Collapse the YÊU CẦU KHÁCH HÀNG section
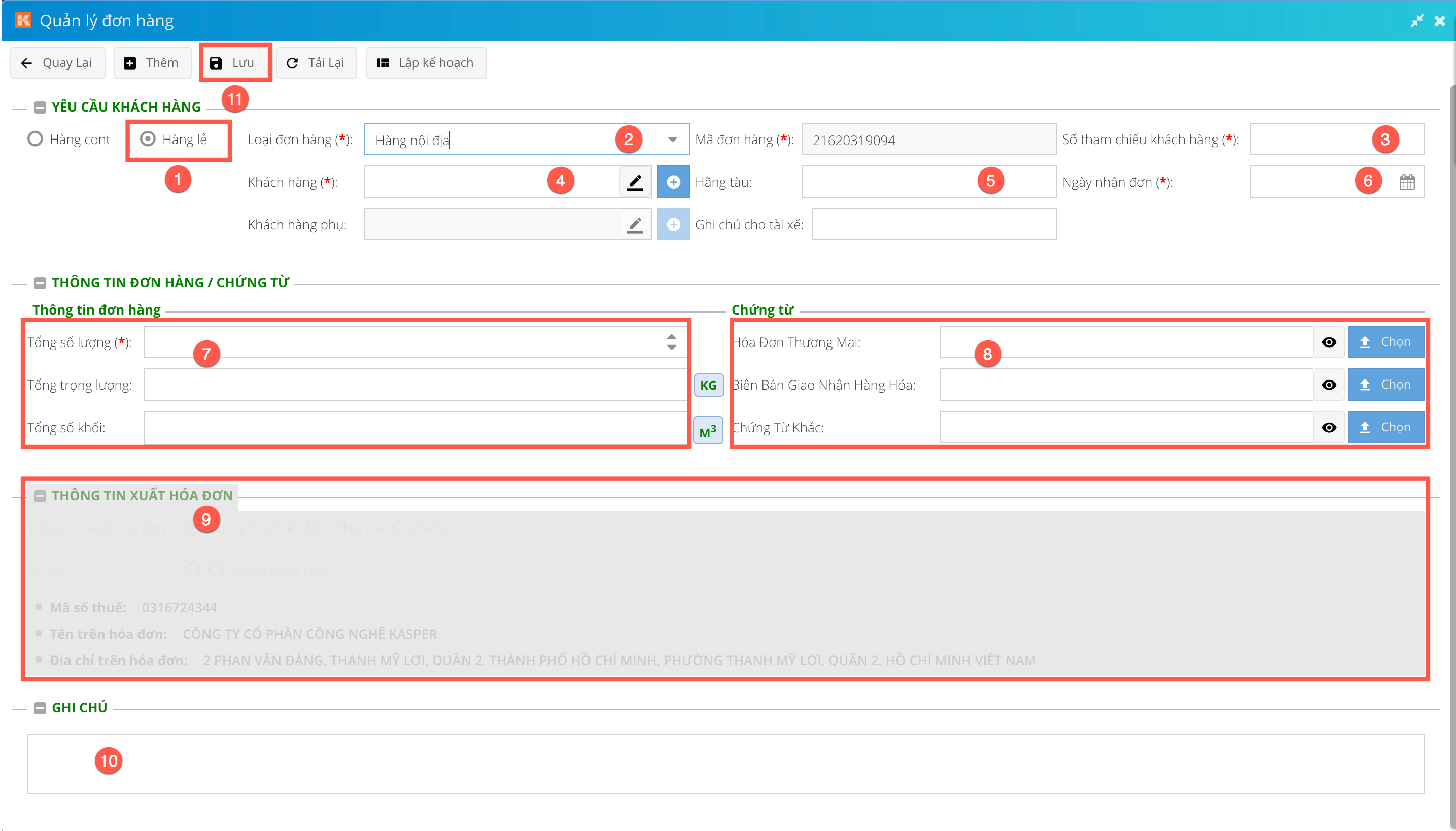The width and height of the screenshot is (1456, 831). coord(40,108)
